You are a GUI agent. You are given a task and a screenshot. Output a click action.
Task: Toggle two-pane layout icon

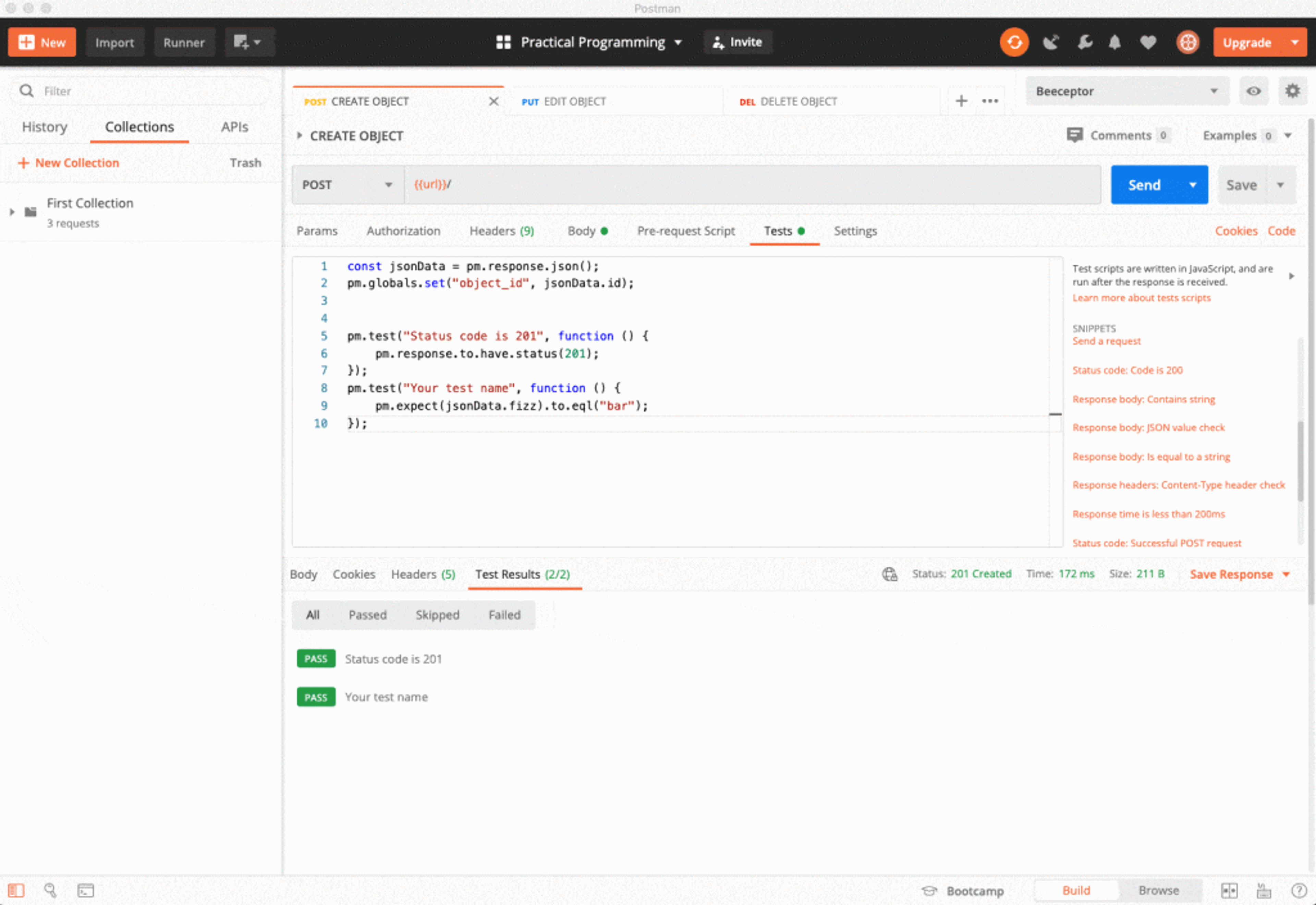(x=1229, y=890)
